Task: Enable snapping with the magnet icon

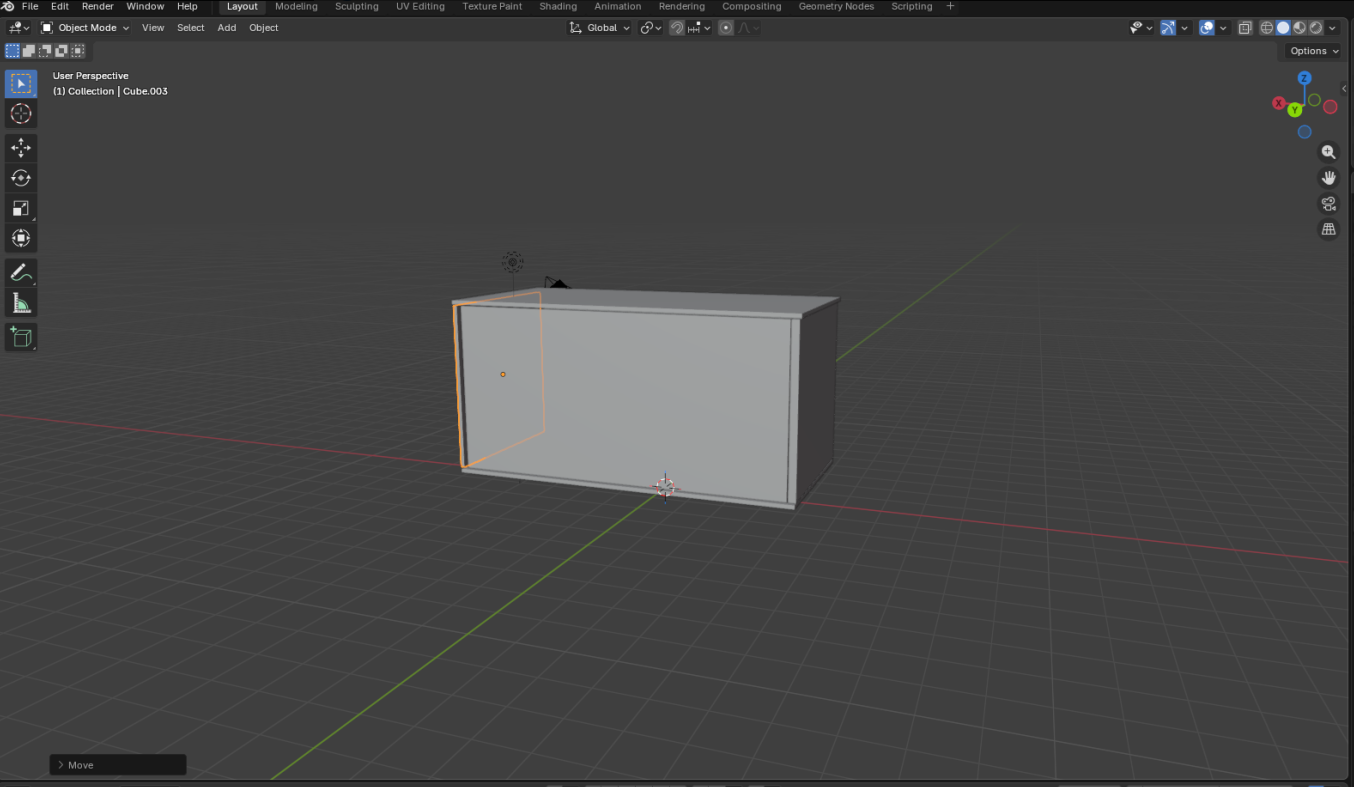Action: pos(677,27)
